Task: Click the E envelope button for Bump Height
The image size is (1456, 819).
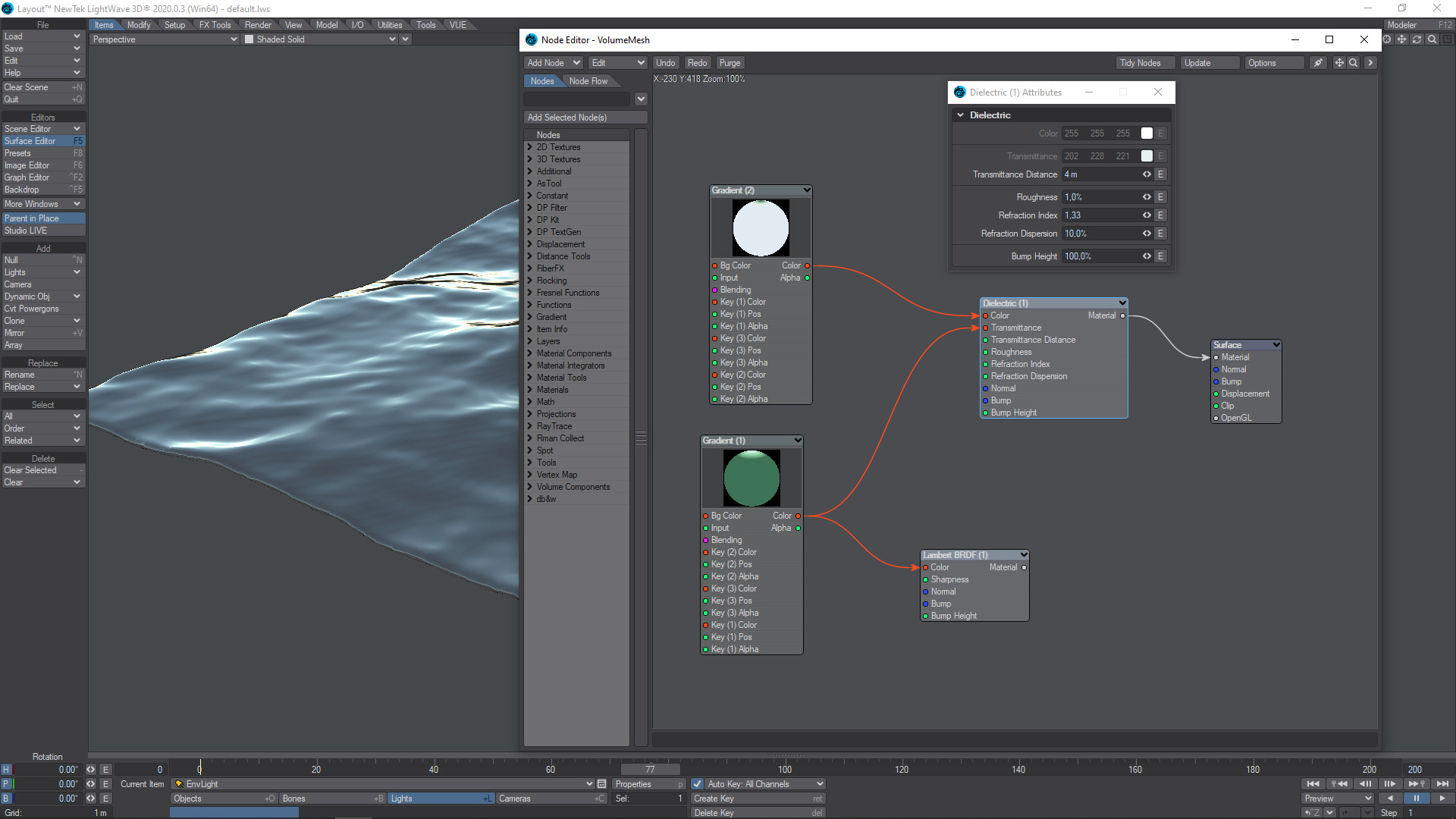Action: [x=1160, y=256]
